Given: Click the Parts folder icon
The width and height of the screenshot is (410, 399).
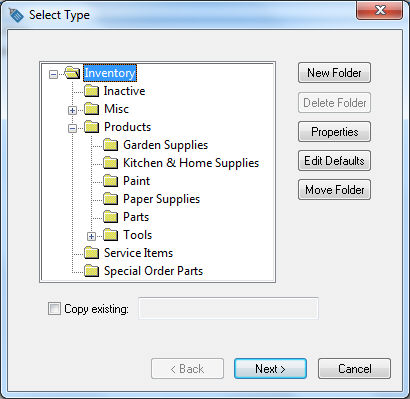Looking at the screenshot, I should (x=110, y=217).
